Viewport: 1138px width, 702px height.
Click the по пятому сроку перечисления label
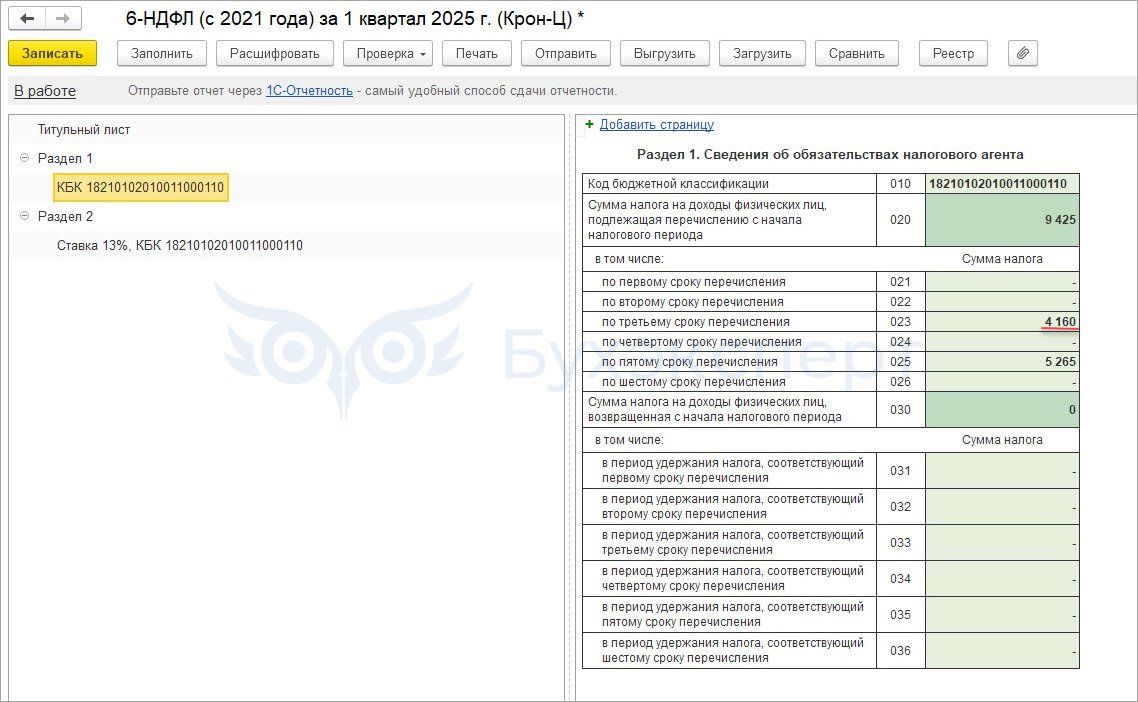(689, 362)
